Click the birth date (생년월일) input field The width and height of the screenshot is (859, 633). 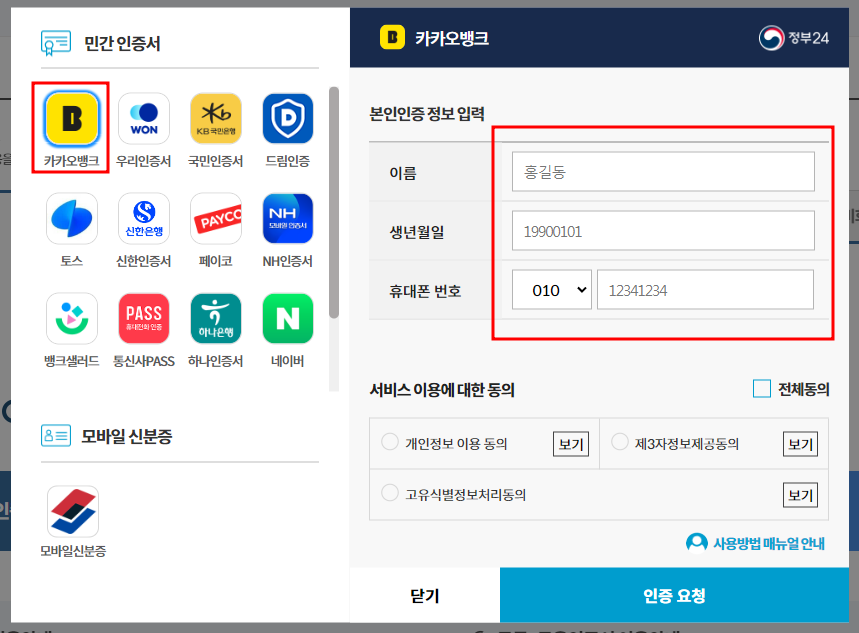click(x=663, y=231)
